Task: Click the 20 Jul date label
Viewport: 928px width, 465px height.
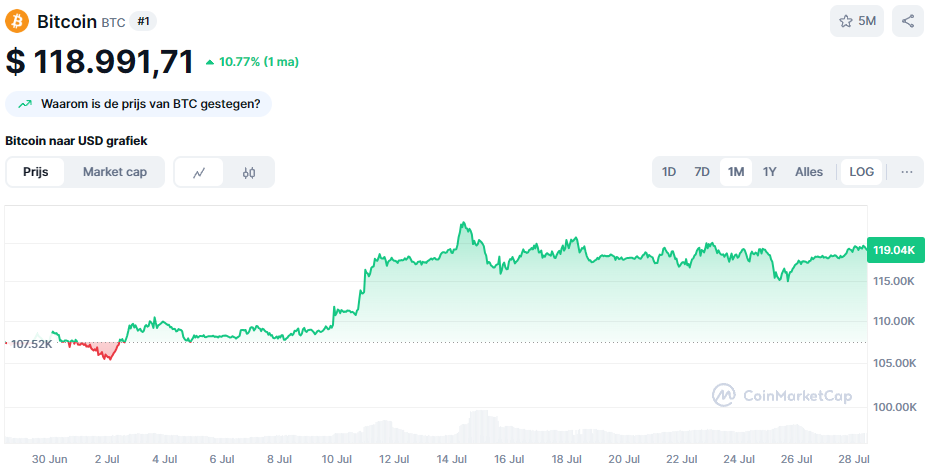Action: [624, 459]
